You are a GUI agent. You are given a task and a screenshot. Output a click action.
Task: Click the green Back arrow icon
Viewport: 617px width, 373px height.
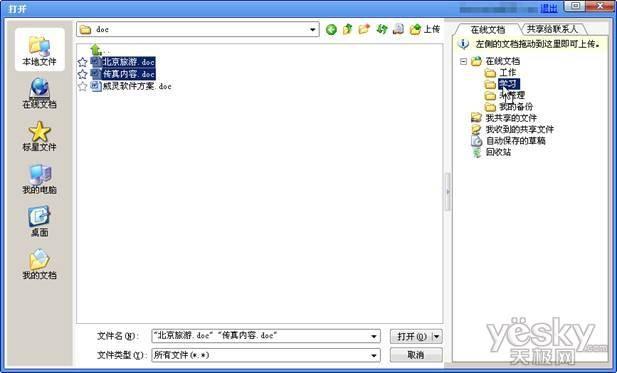click(331, 30)
